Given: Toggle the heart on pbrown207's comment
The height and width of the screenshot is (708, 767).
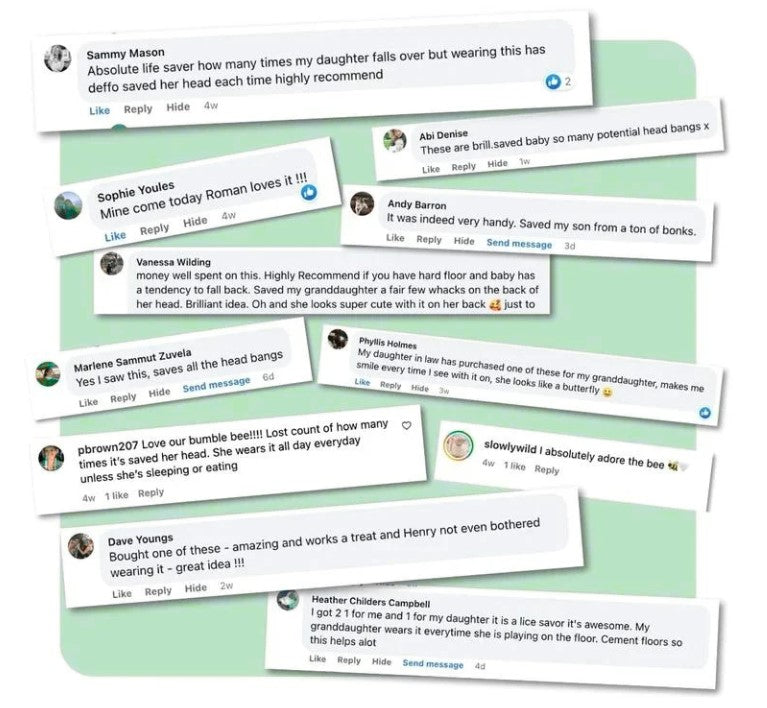Looking at the screenshot, I should pyautogui.click(x=406, y=426).
